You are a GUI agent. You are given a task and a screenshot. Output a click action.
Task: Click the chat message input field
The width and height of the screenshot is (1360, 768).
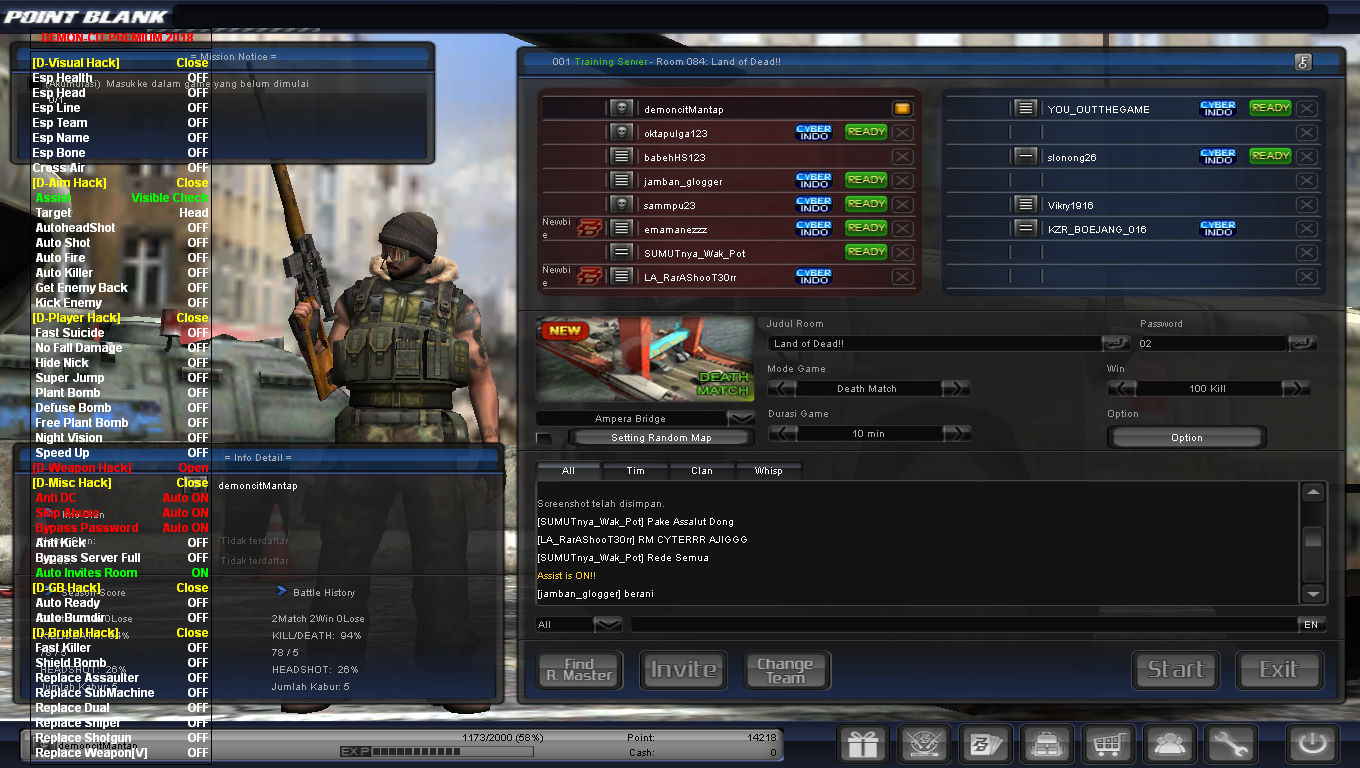point(963,624)
